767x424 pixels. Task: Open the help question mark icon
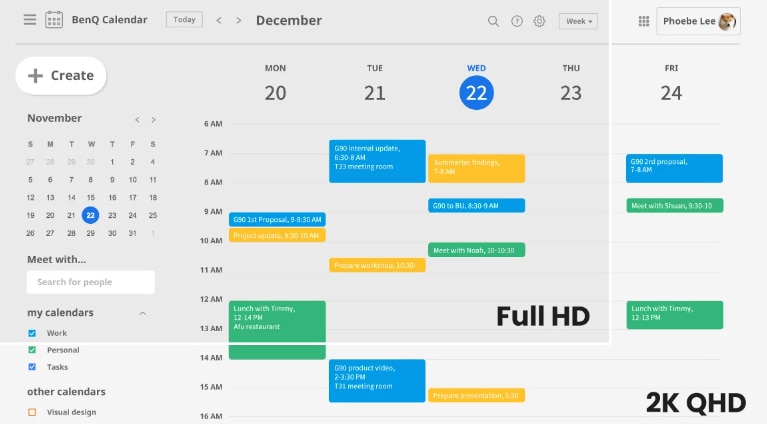pyautogui.click(x=517, y=21)
